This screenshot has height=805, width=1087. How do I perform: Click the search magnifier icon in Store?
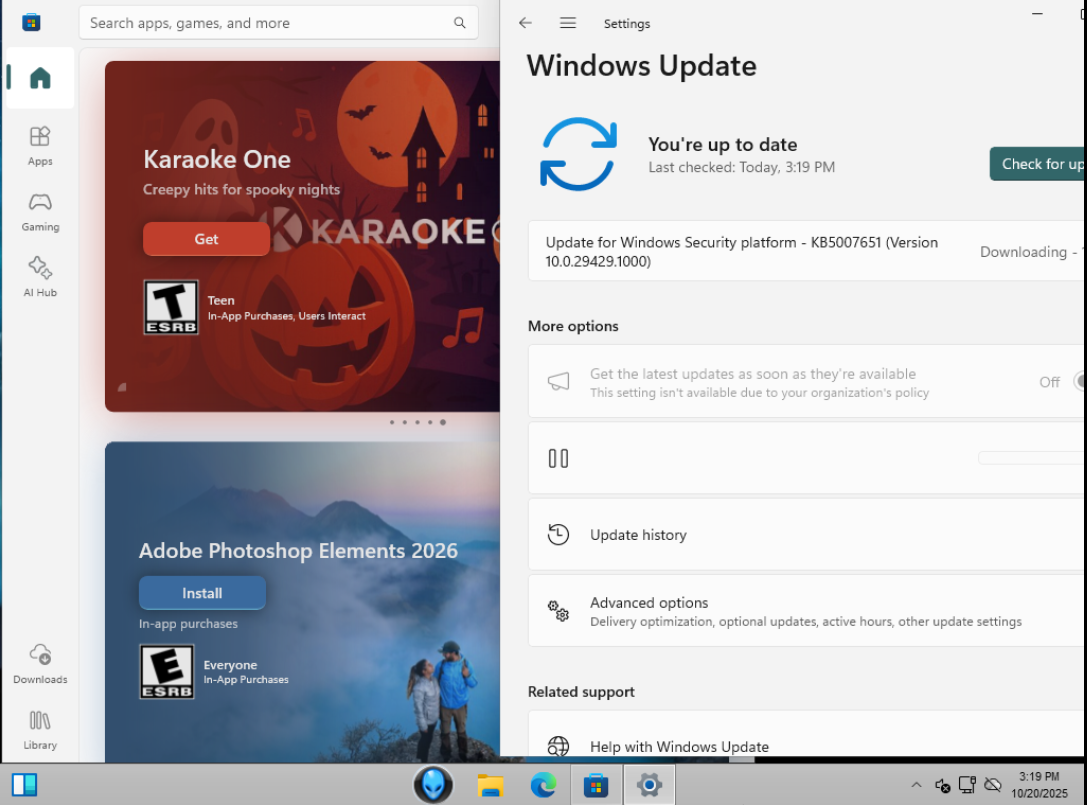[x=459, y=23]
